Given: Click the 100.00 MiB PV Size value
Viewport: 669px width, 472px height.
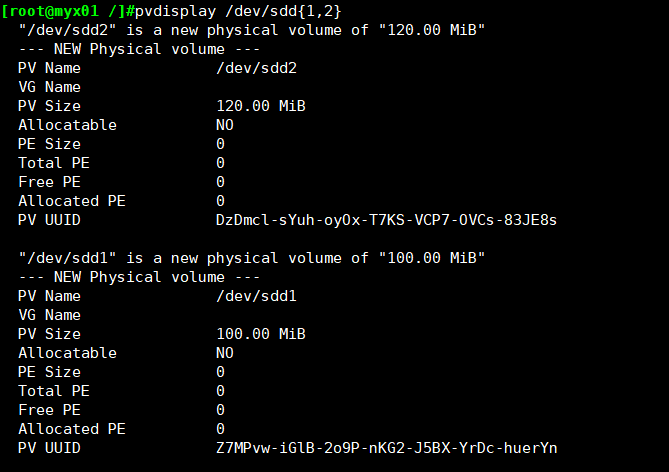Looking at the screenshot, I should coord(261,334).
